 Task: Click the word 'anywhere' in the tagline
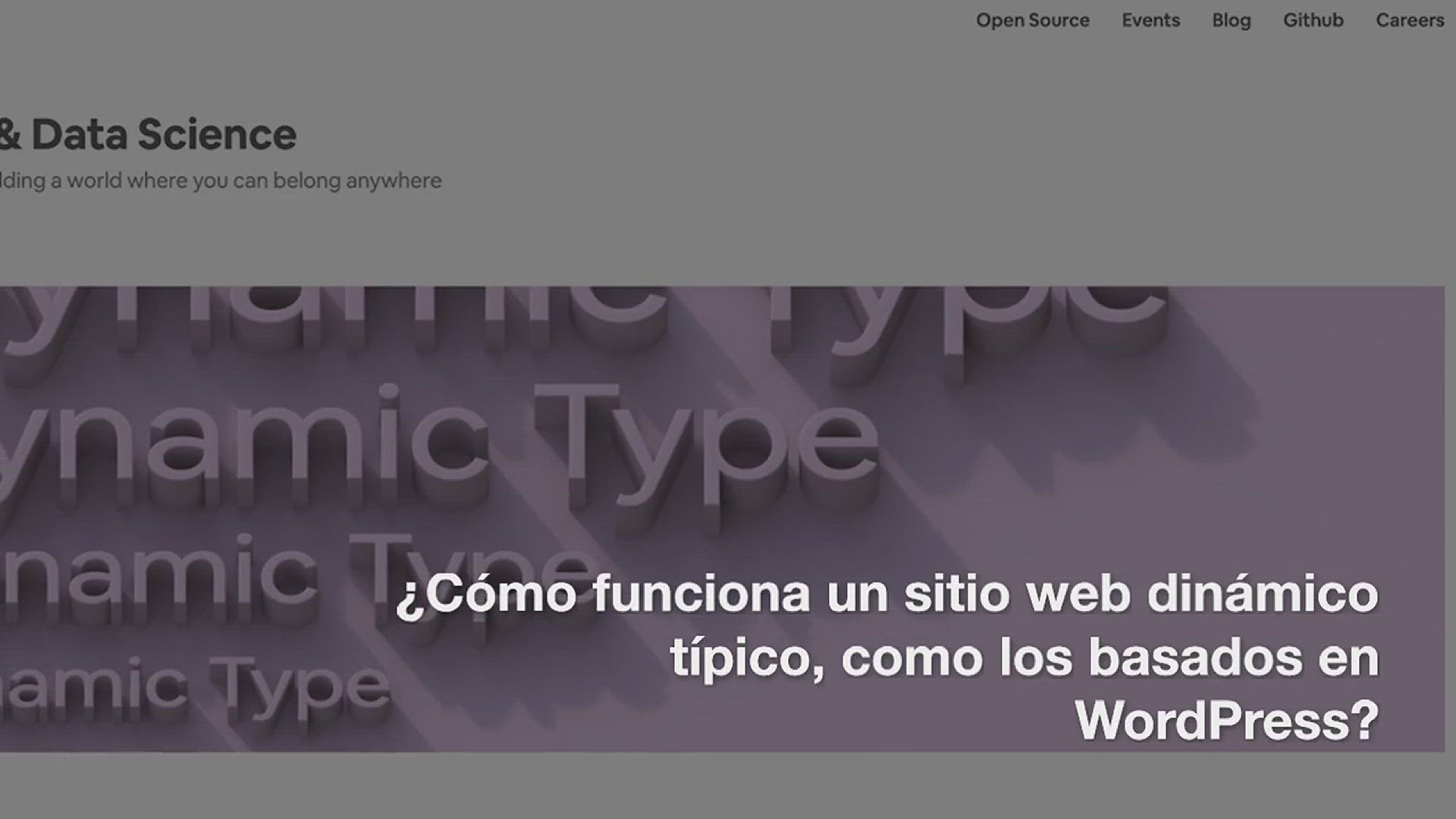pos(393,180)
